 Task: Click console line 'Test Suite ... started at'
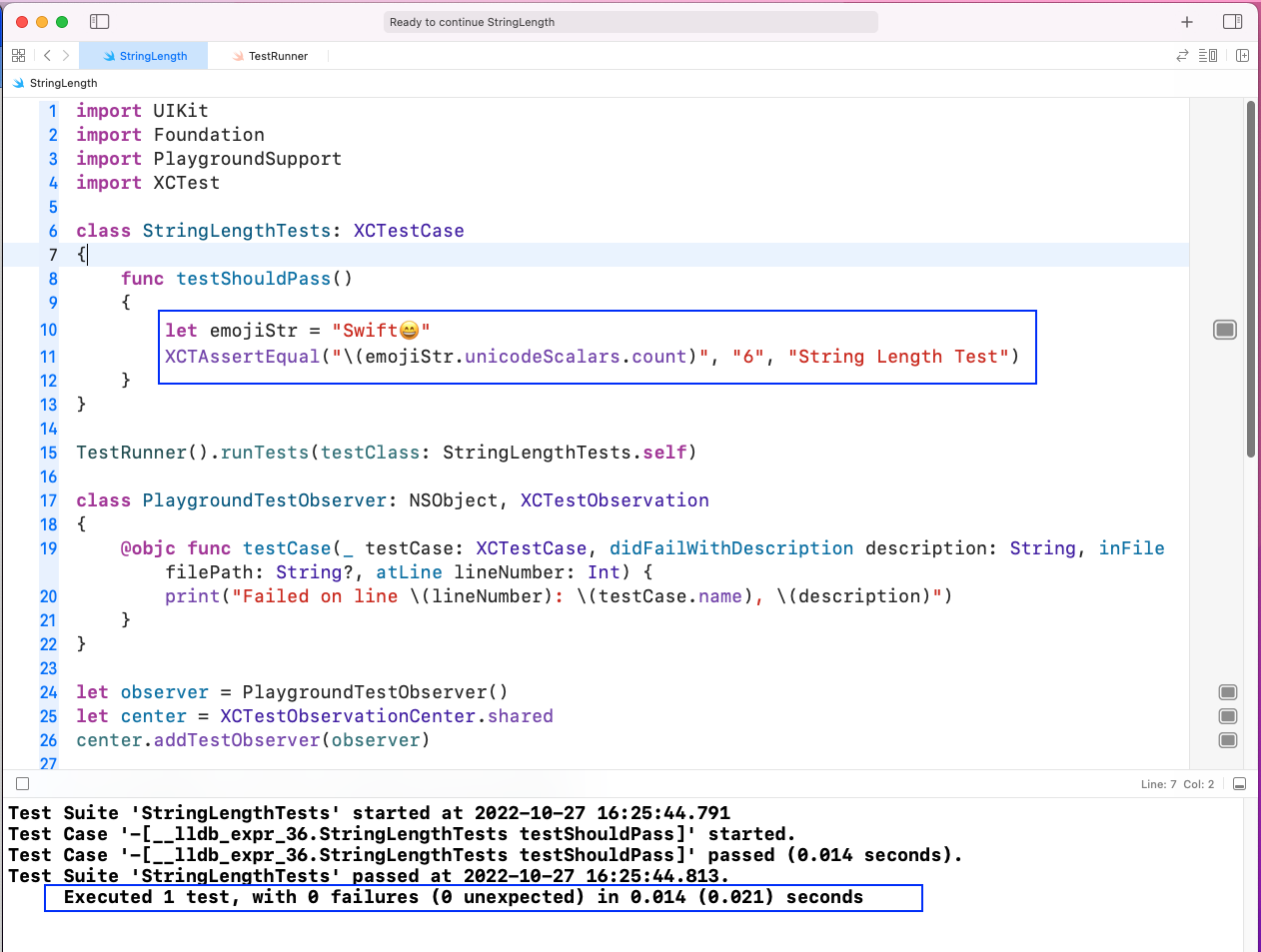point(370,813)
